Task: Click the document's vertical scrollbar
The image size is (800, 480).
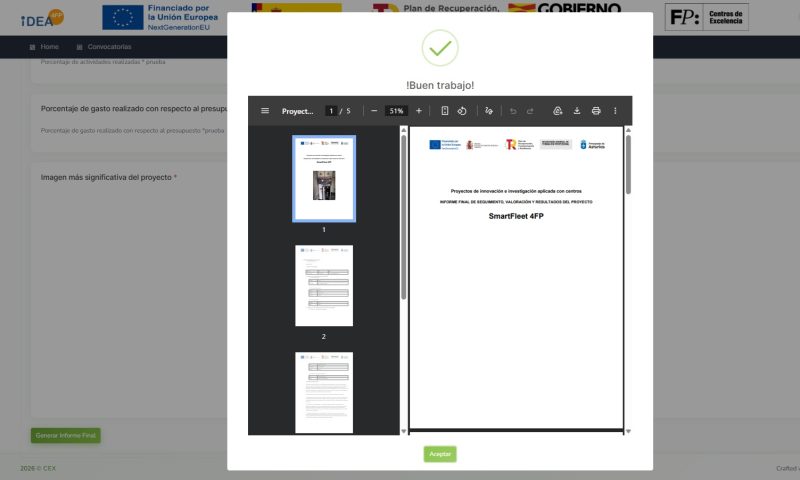Action: pos(628,165)
